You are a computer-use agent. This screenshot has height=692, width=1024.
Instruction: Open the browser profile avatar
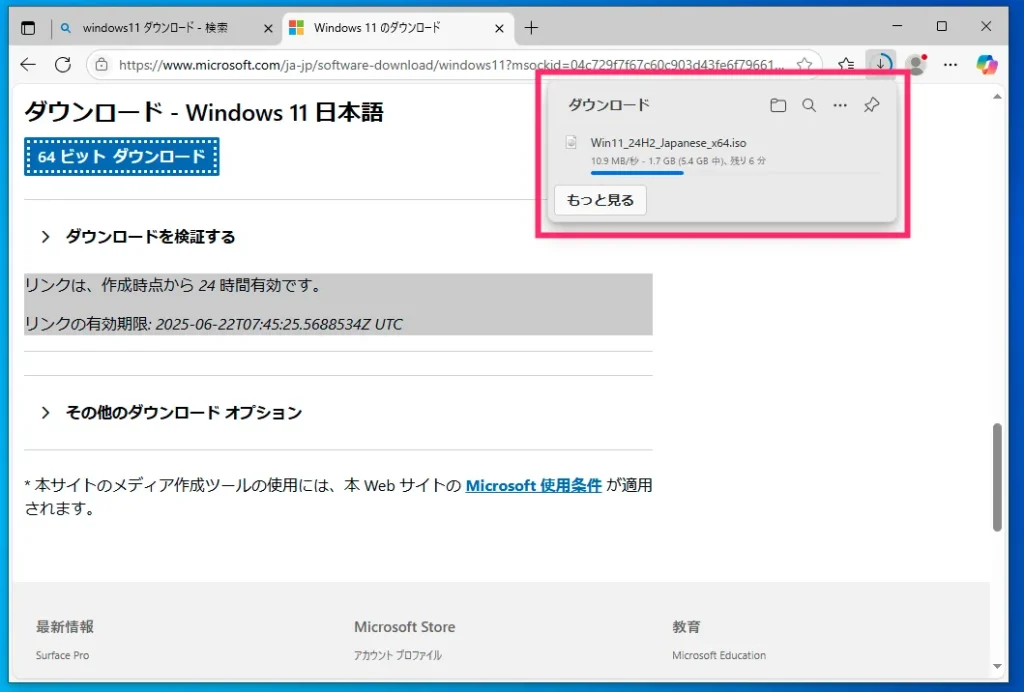tap(917, 65)
